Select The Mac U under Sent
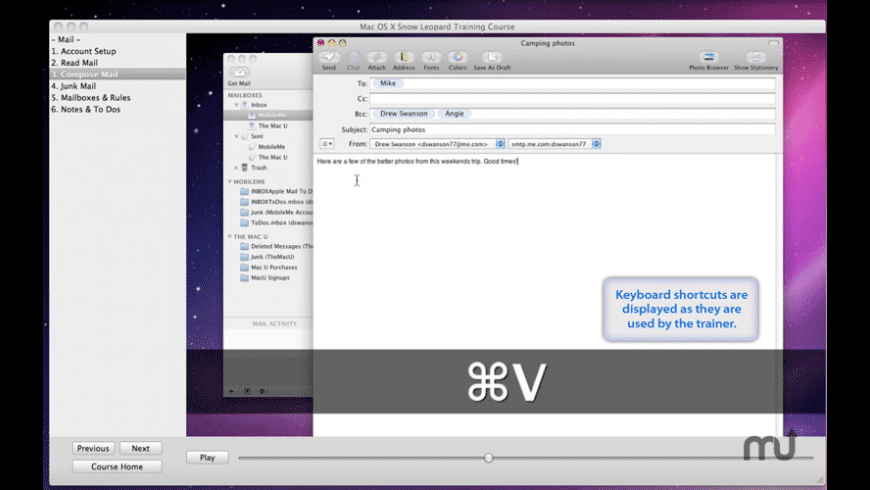This screenshot has width=870, height=490. pos(272,158)
